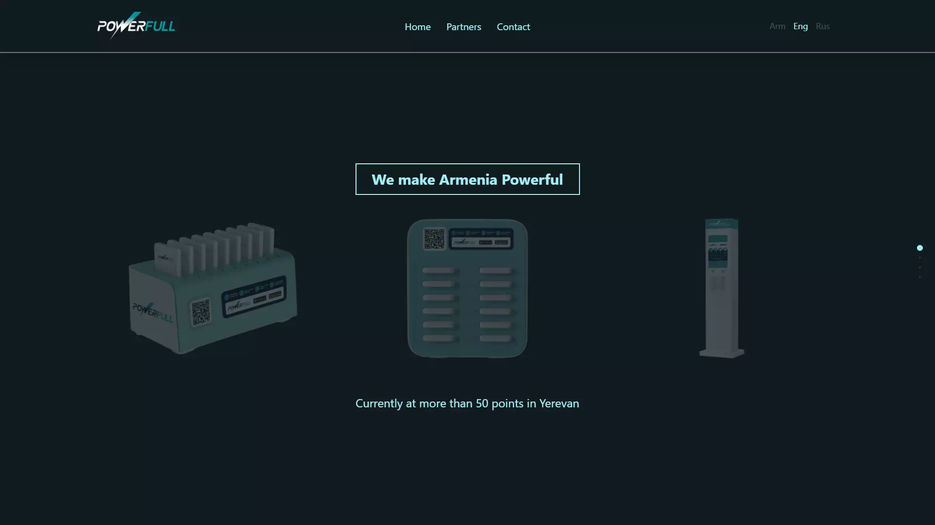Jump to the third section dot

(919, 267)
